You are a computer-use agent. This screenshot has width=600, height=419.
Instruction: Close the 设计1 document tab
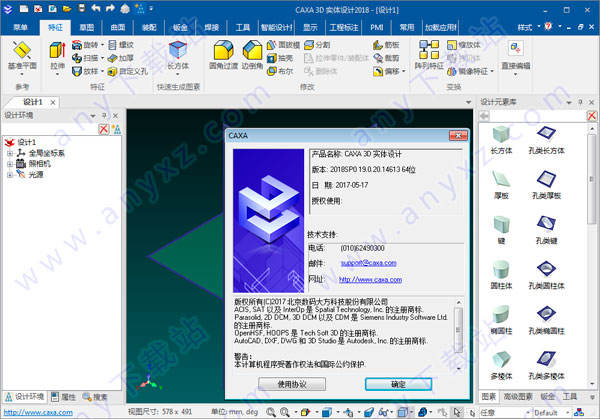(x=53, y=102)
